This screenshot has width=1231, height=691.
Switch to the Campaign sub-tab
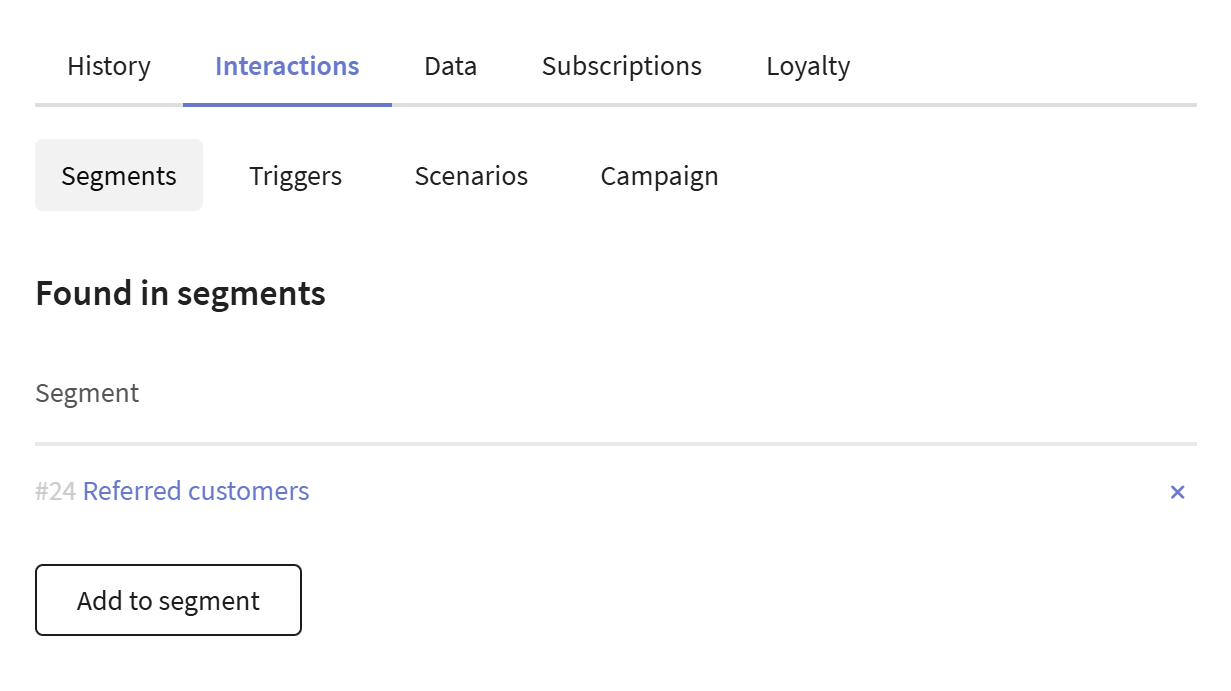point(659,176)
